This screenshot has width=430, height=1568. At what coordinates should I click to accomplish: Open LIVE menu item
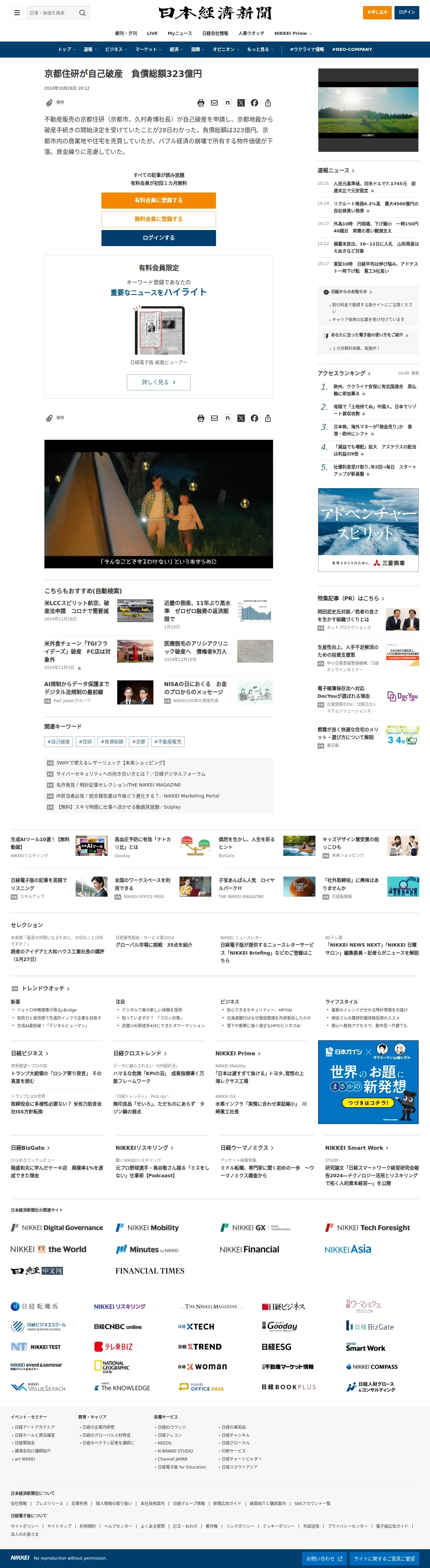click(x=152, y=33)
